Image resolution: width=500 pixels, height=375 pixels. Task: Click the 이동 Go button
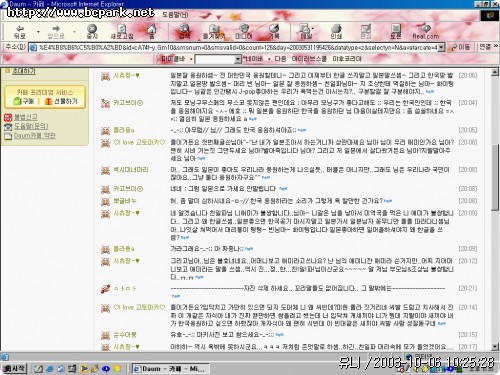[460, 47]
